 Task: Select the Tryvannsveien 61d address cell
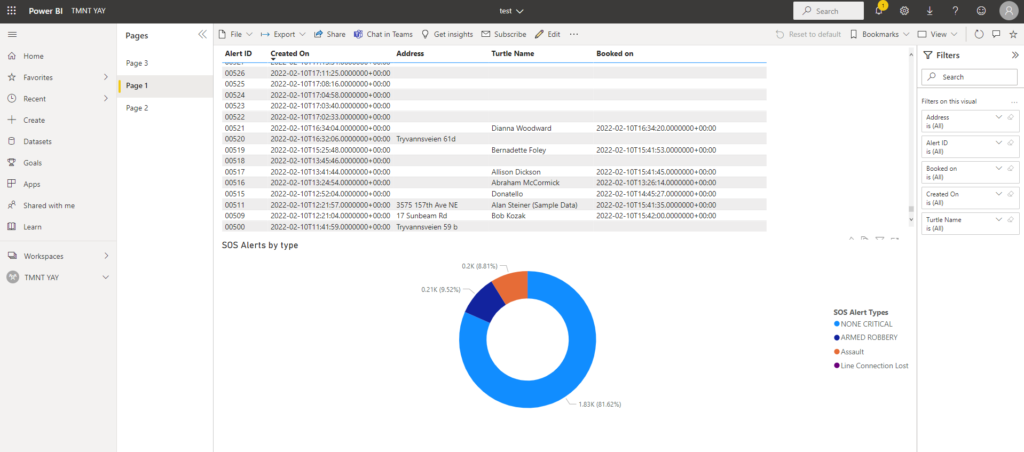click(426, 139)
